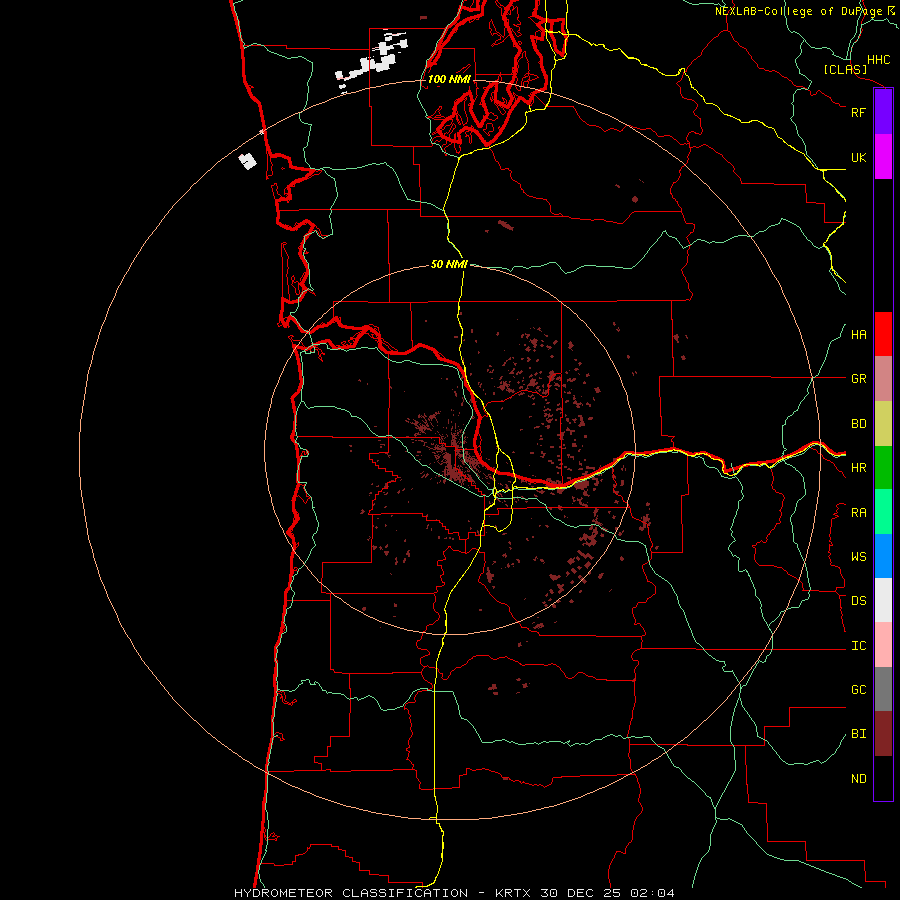The height and width of the screenshot is (900, 900).
Task: Click the GR legend label
Action: pyautogui.click(x=858, y=379)
